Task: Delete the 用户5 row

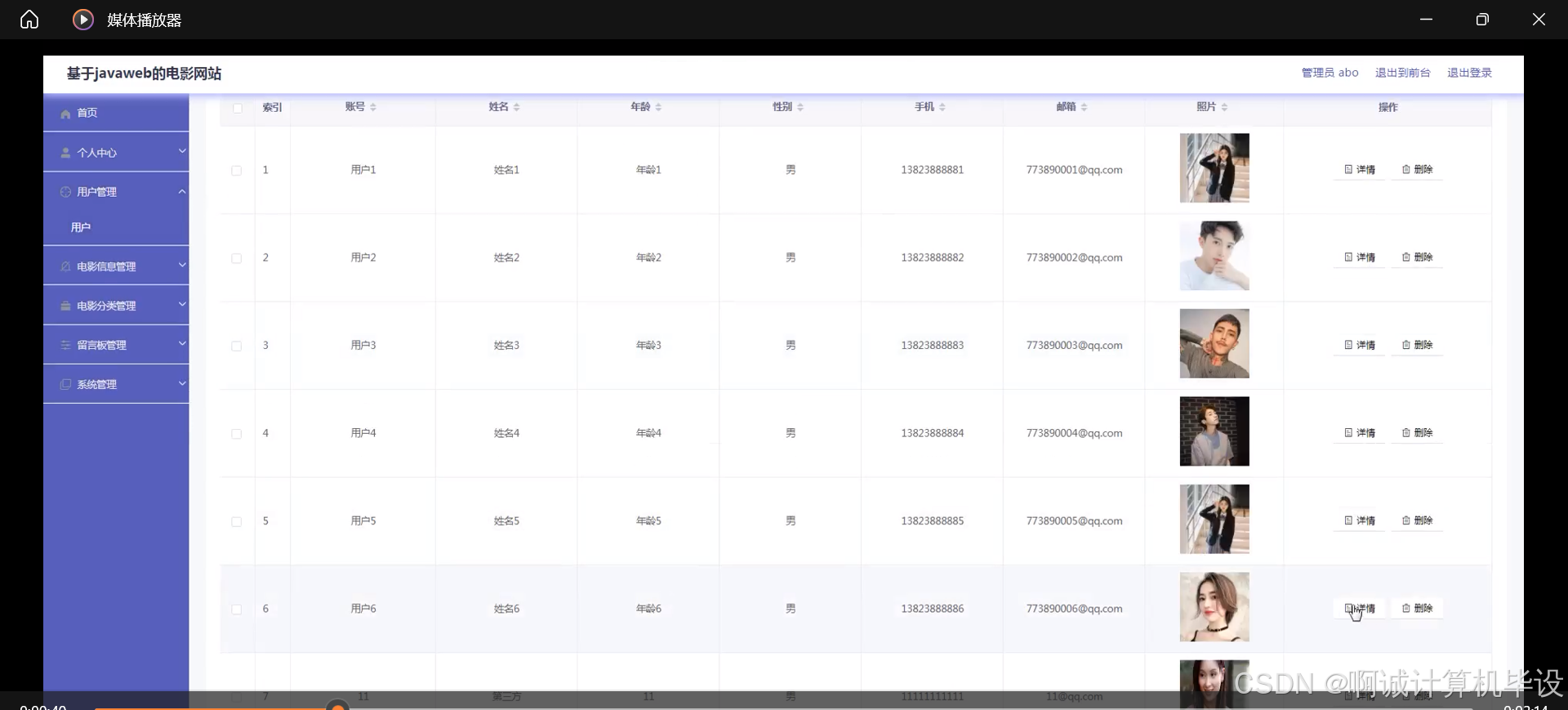Action: coord(1417,520)
